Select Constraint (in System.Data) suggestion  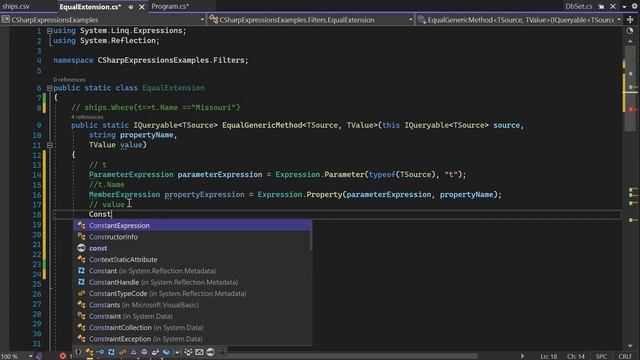point(192,316)
